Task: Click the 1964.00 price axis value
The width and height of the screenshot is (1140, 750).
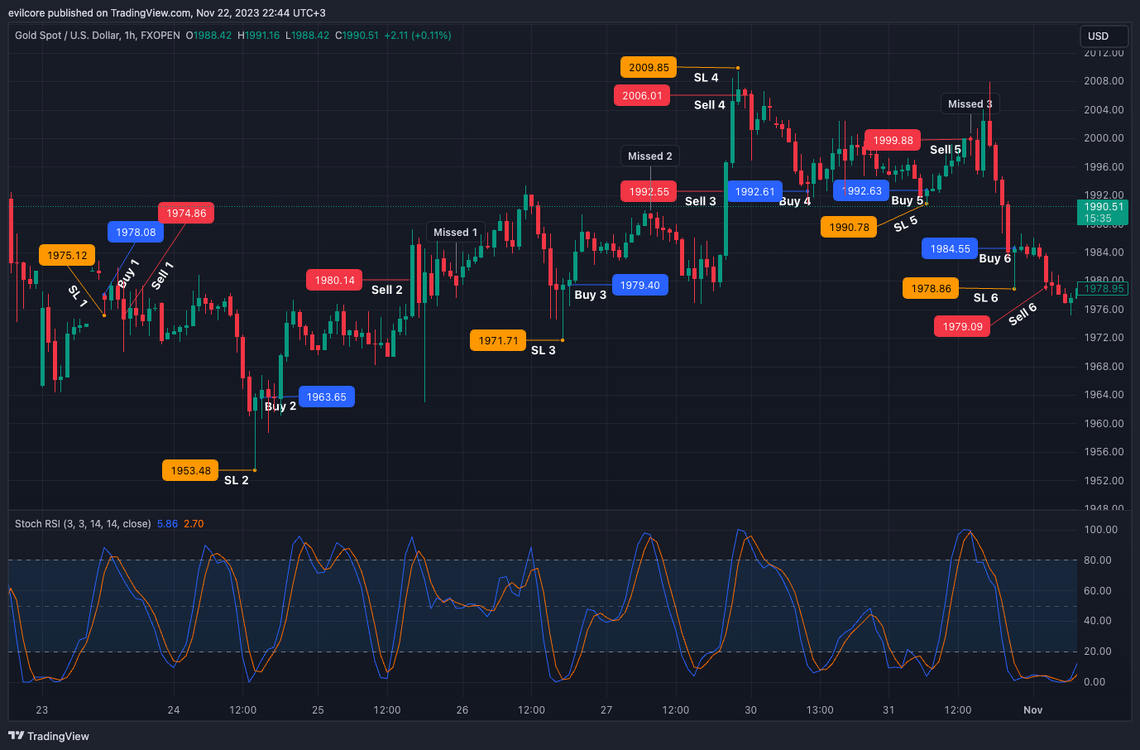Action: 1103,395
